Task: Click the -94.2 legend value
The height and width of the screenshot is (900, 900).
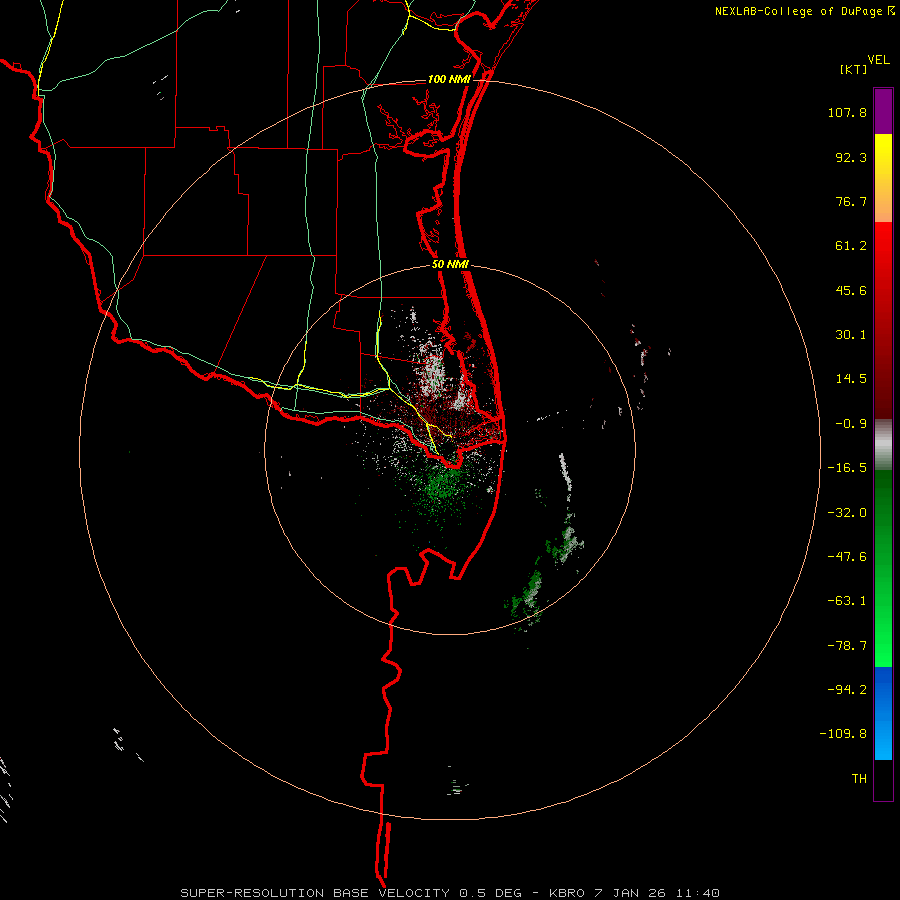Action: (847, 690)
